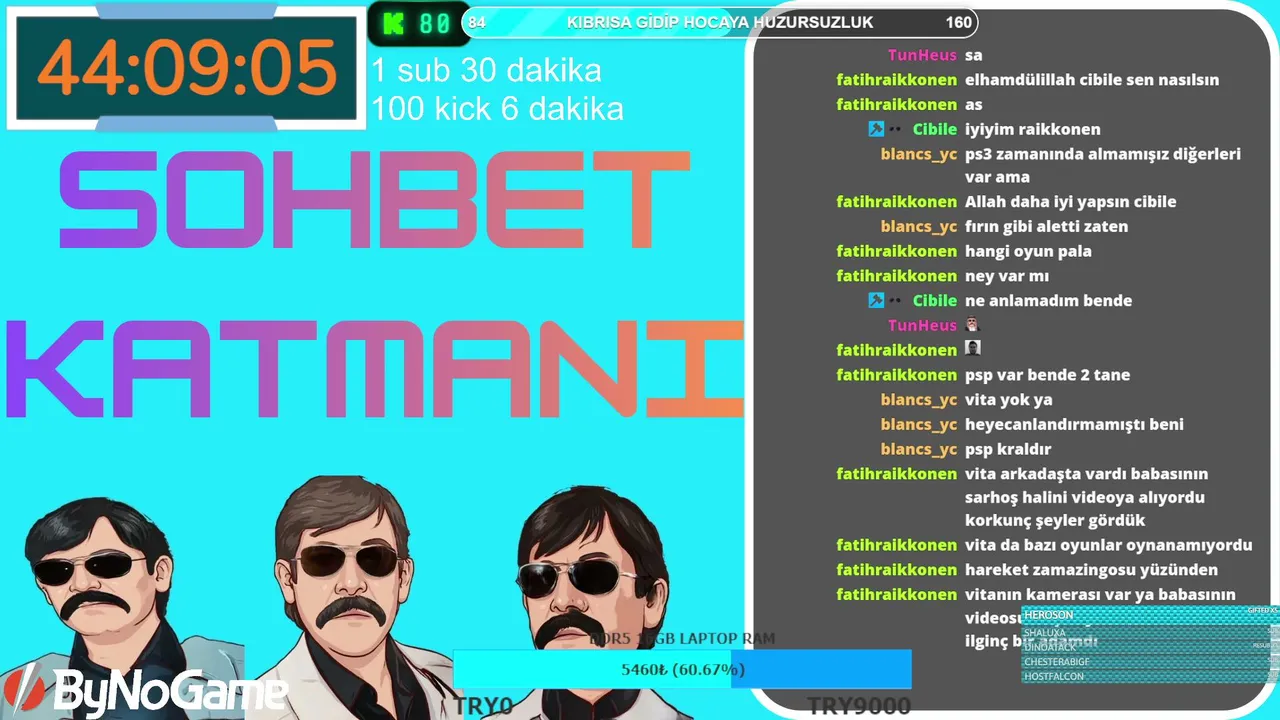Click the 'DDR5 16GB LAPTOP RAM' goal title

[682, 638]
